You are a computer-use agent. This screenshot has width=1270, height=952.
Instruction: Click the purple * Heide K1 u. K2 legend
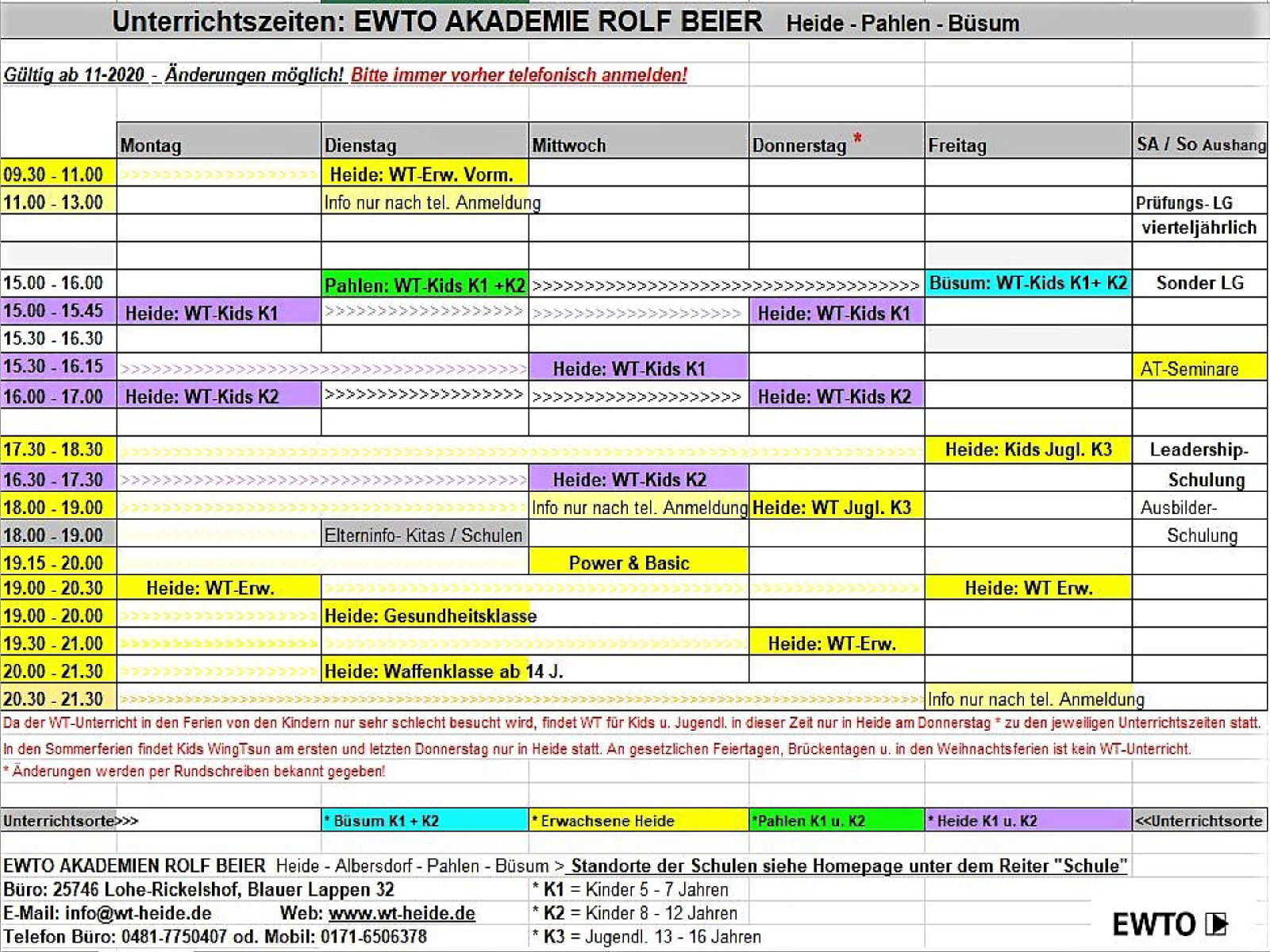pos(1029,820)
